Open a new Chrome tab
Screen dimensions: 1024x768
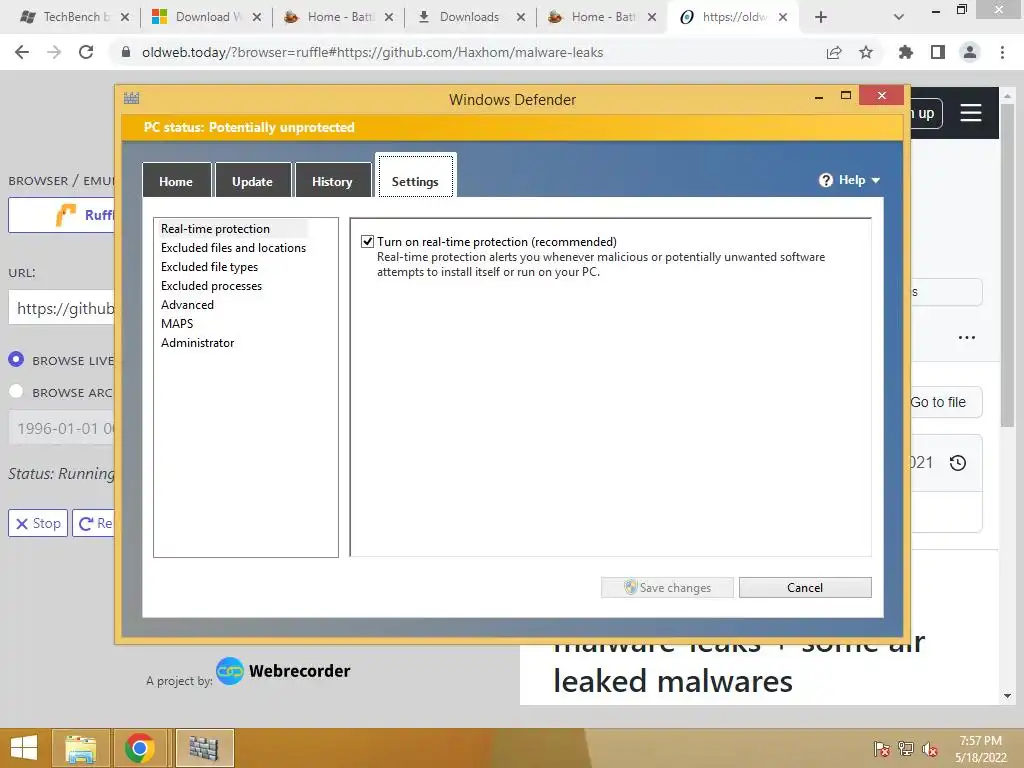click(x=821, y=17)
